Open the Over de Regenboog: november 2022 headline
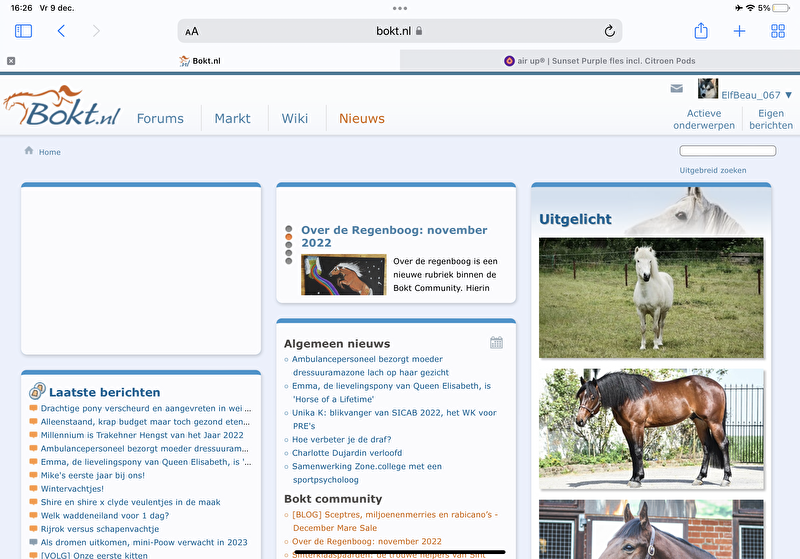 coord(394,236)
